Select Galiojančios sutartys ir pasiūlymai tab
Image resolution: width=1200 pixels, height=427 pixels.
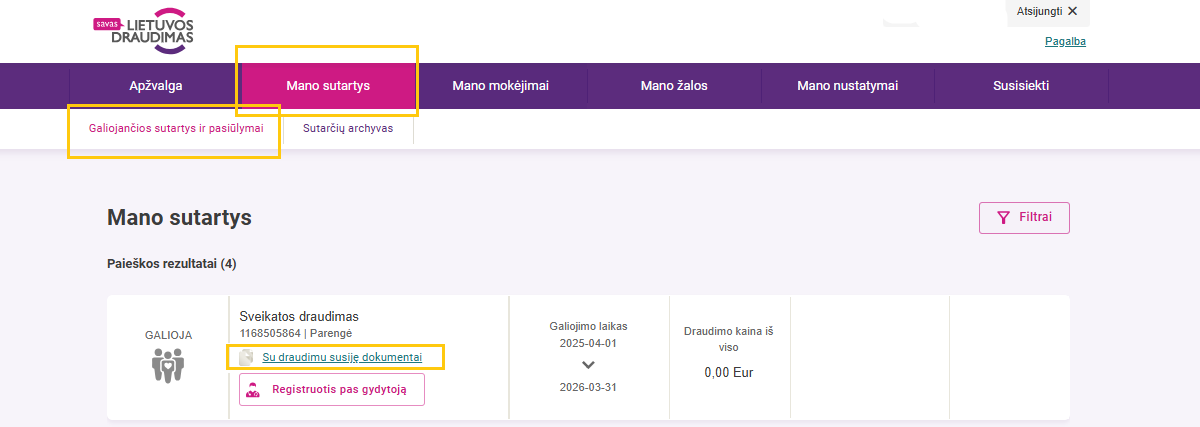coord(176,129)
